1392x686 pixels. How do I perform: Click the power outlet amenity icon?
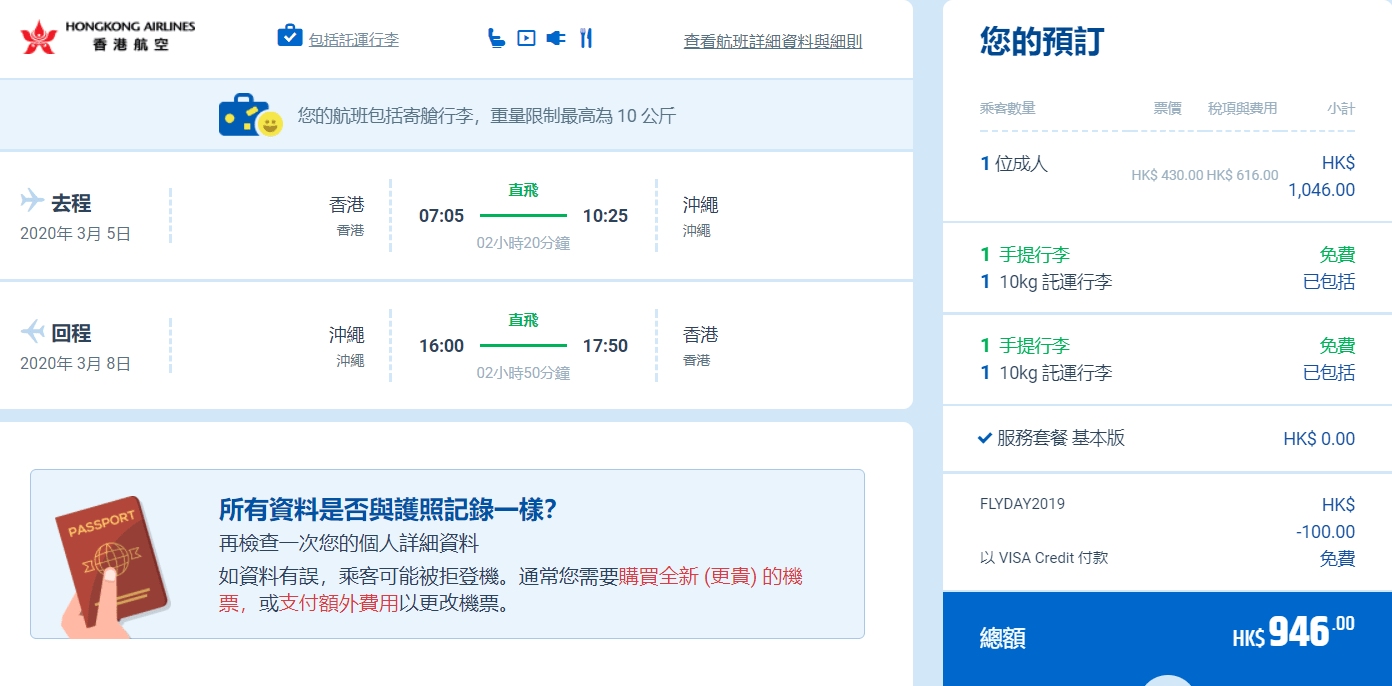click(556, 38)
